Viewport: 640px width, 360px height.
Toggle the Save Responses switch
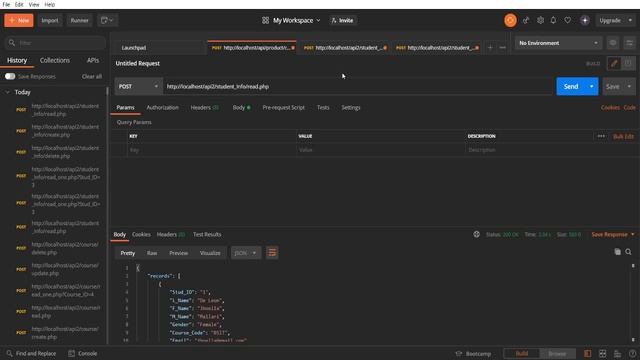click(10, 76)
